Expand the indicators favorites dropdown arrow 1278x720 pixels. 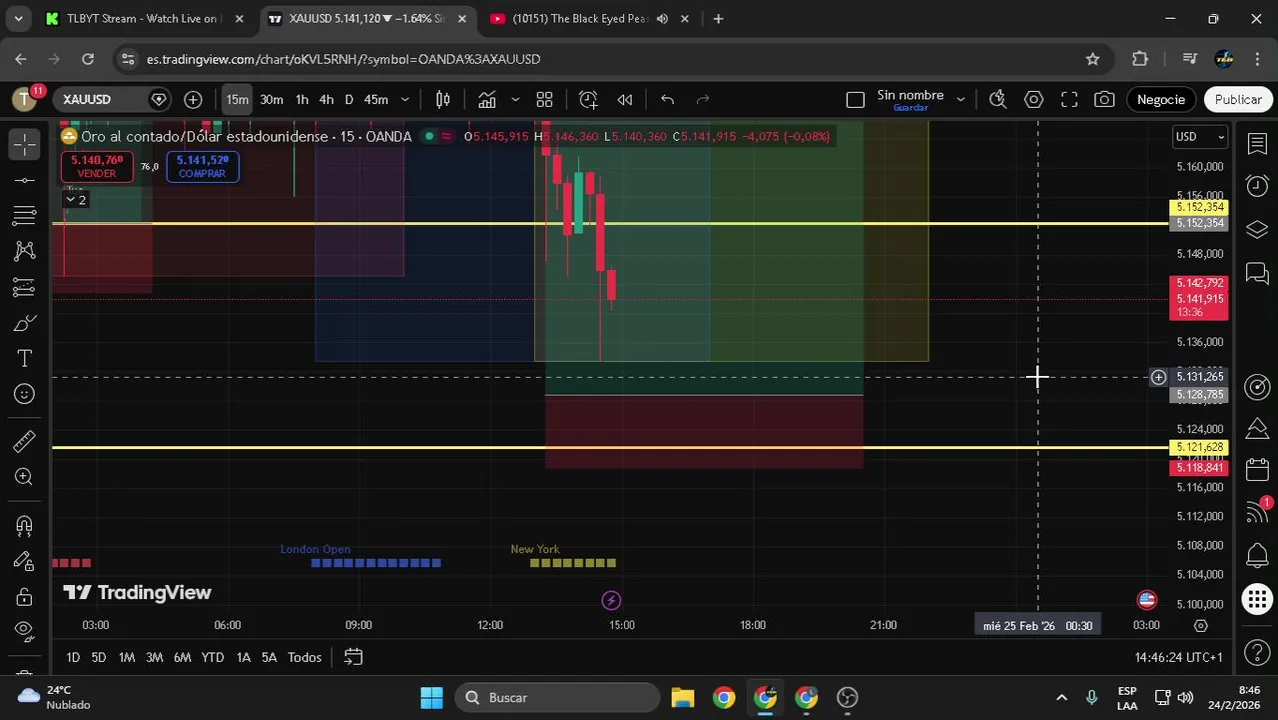(x=515, y=99)
